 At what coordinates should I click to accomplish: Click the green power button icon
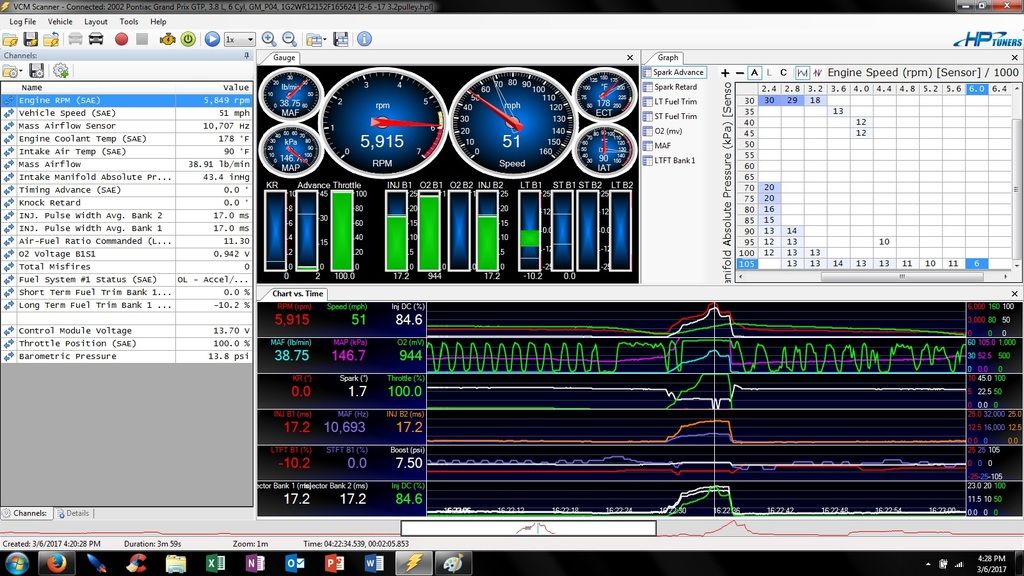tap(188, 39)
